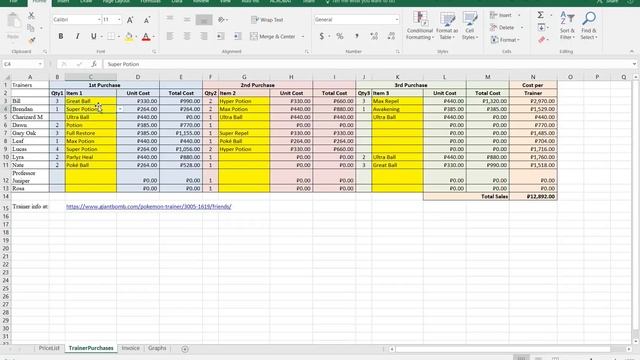Open Alignment group dialog launcher
Viewport: 640px width, 360px height.
pos(307,52)
